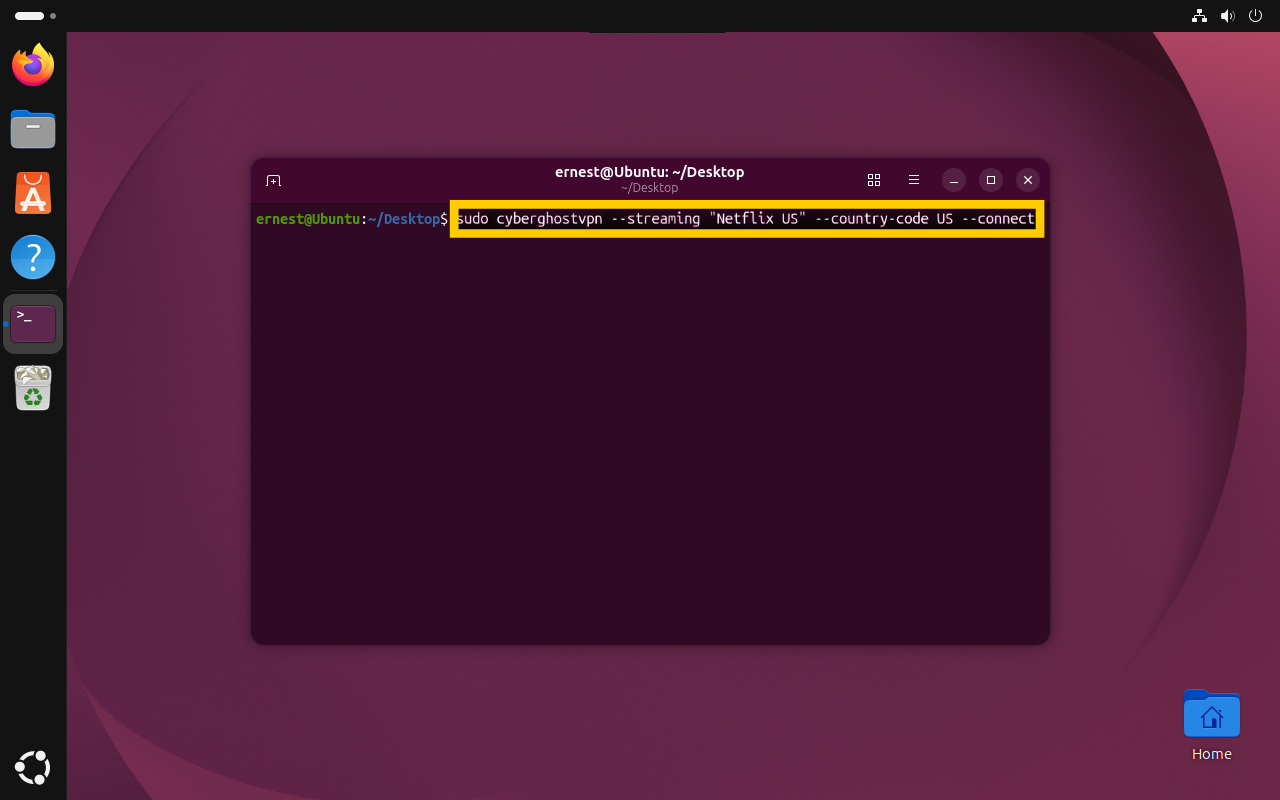The height and width of the screenshot is (800, 1280).
Task: Close the terminal window
Action: point(1028,180)
